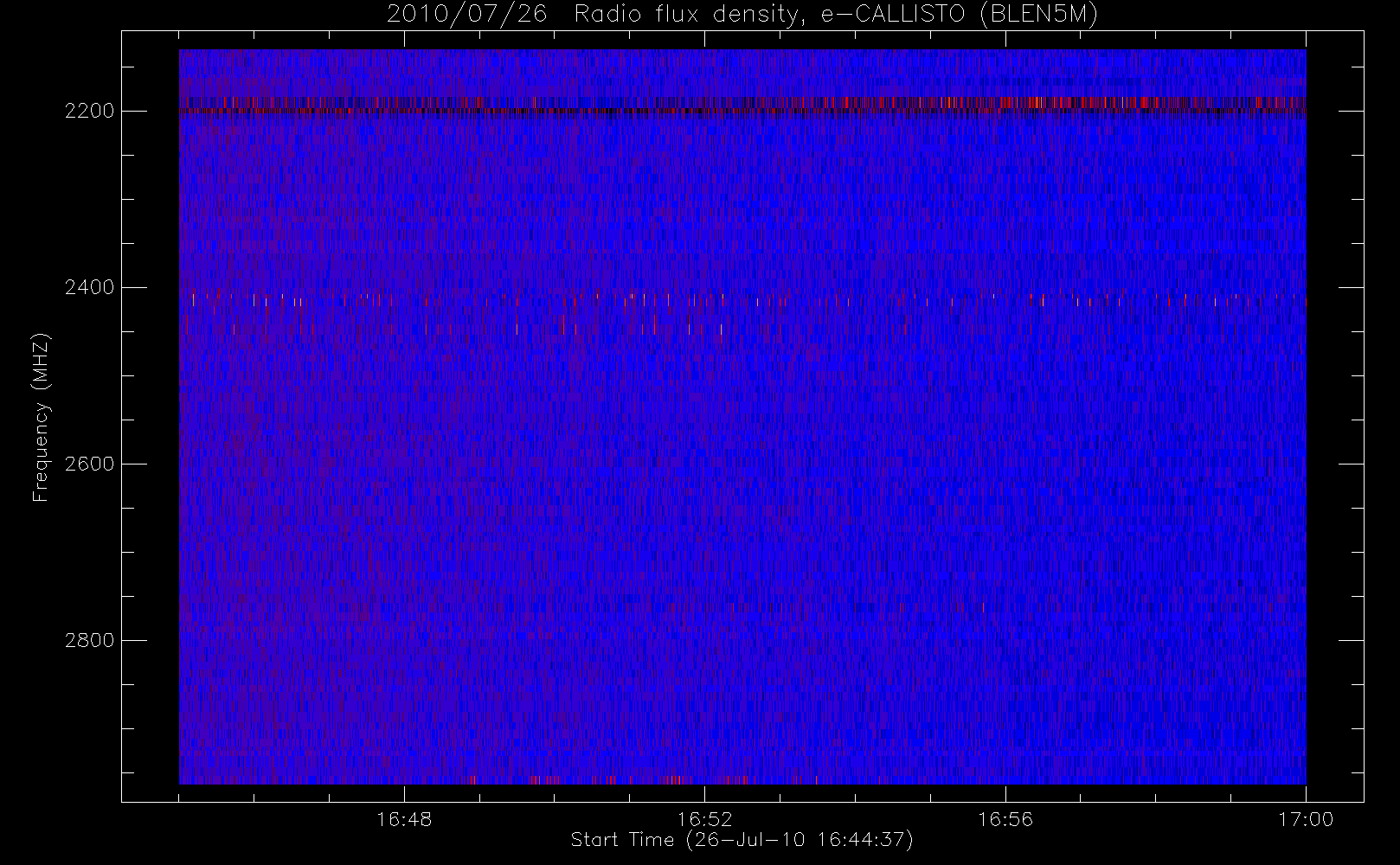The width and height of the screenshot is (1400, 865).
Task: Click the 2600 frequency axis label
Action: [x=90, y=465]
